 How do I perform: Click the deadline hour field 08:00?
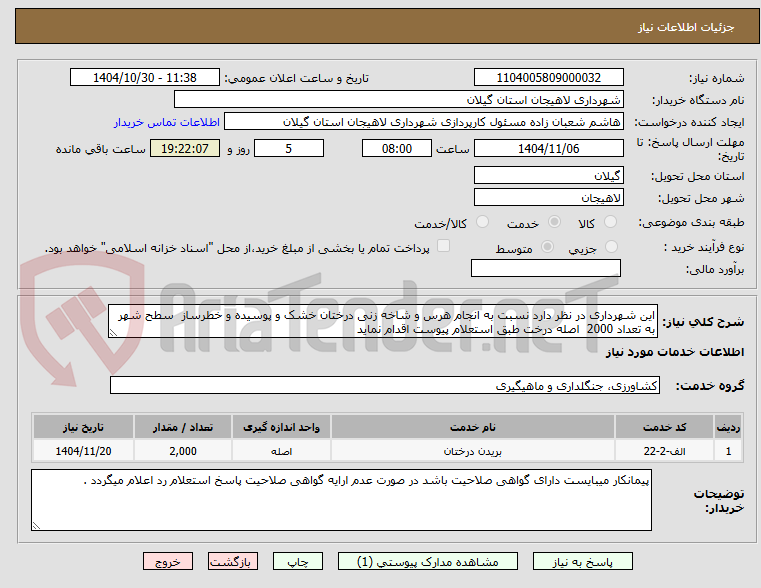(397, 148)
